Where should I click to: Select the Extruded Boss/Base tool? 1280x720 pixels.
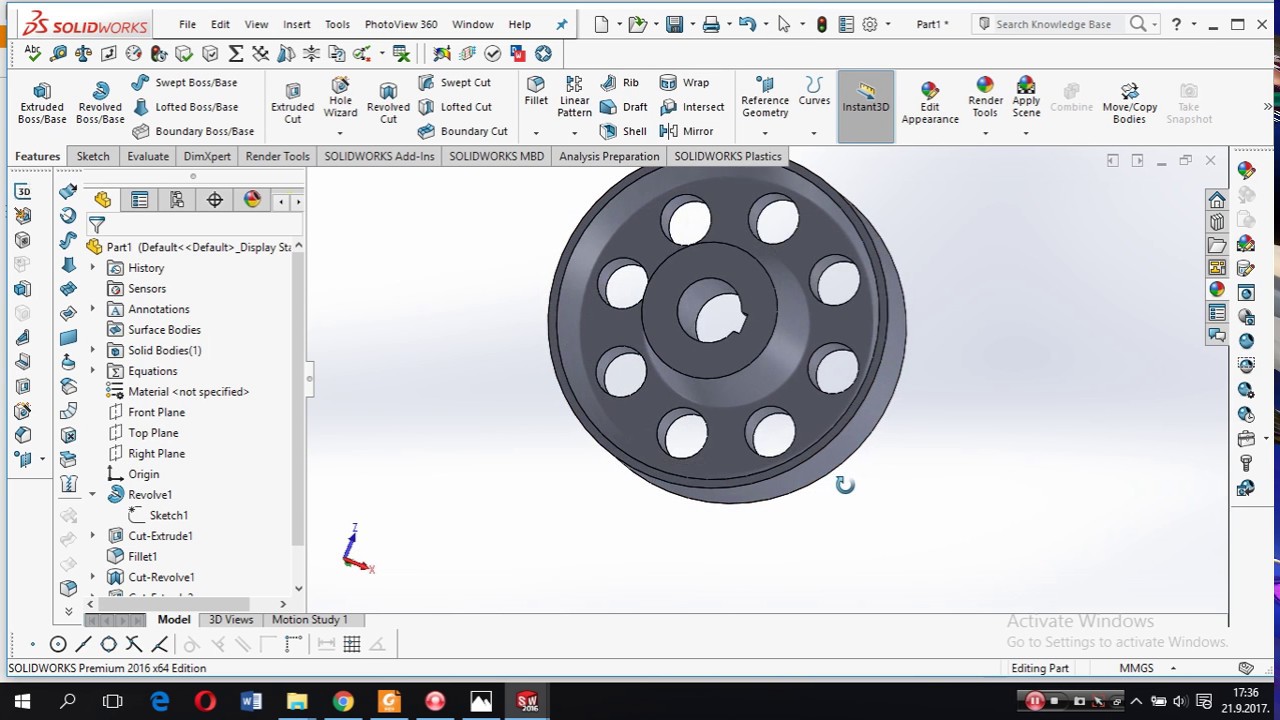[42, 103]
